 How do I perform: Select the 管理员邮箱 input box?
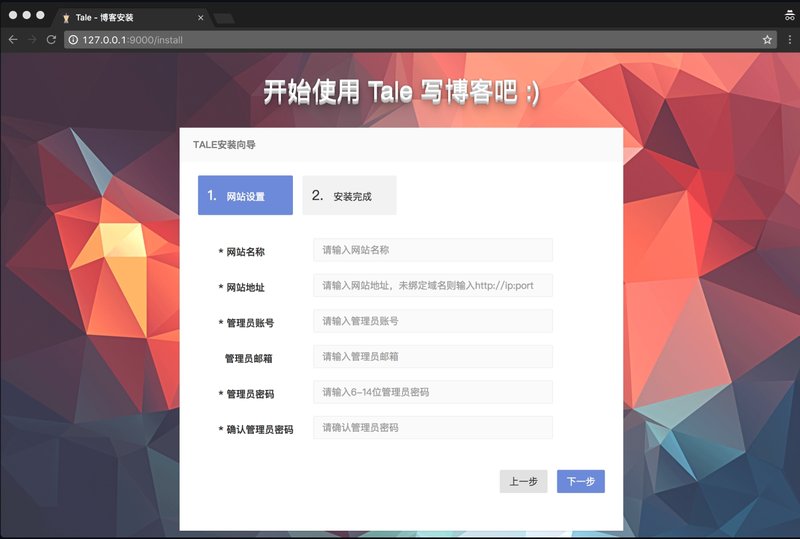[x=432, y=357]
